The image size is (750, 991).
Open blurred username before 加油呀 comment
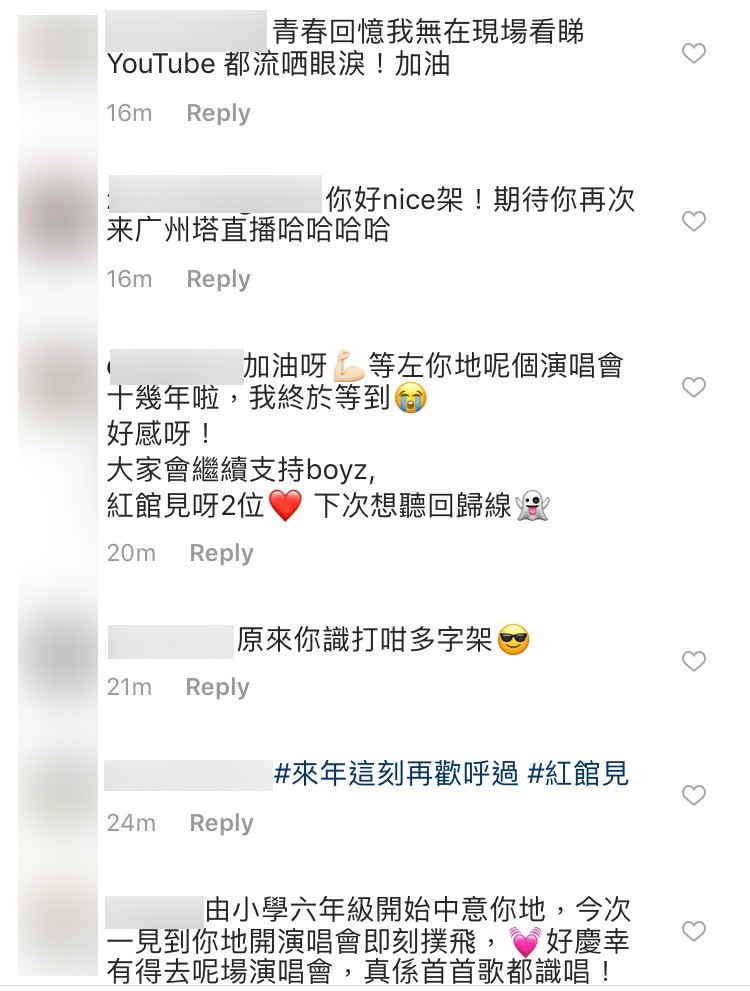(x=176, y=366)
